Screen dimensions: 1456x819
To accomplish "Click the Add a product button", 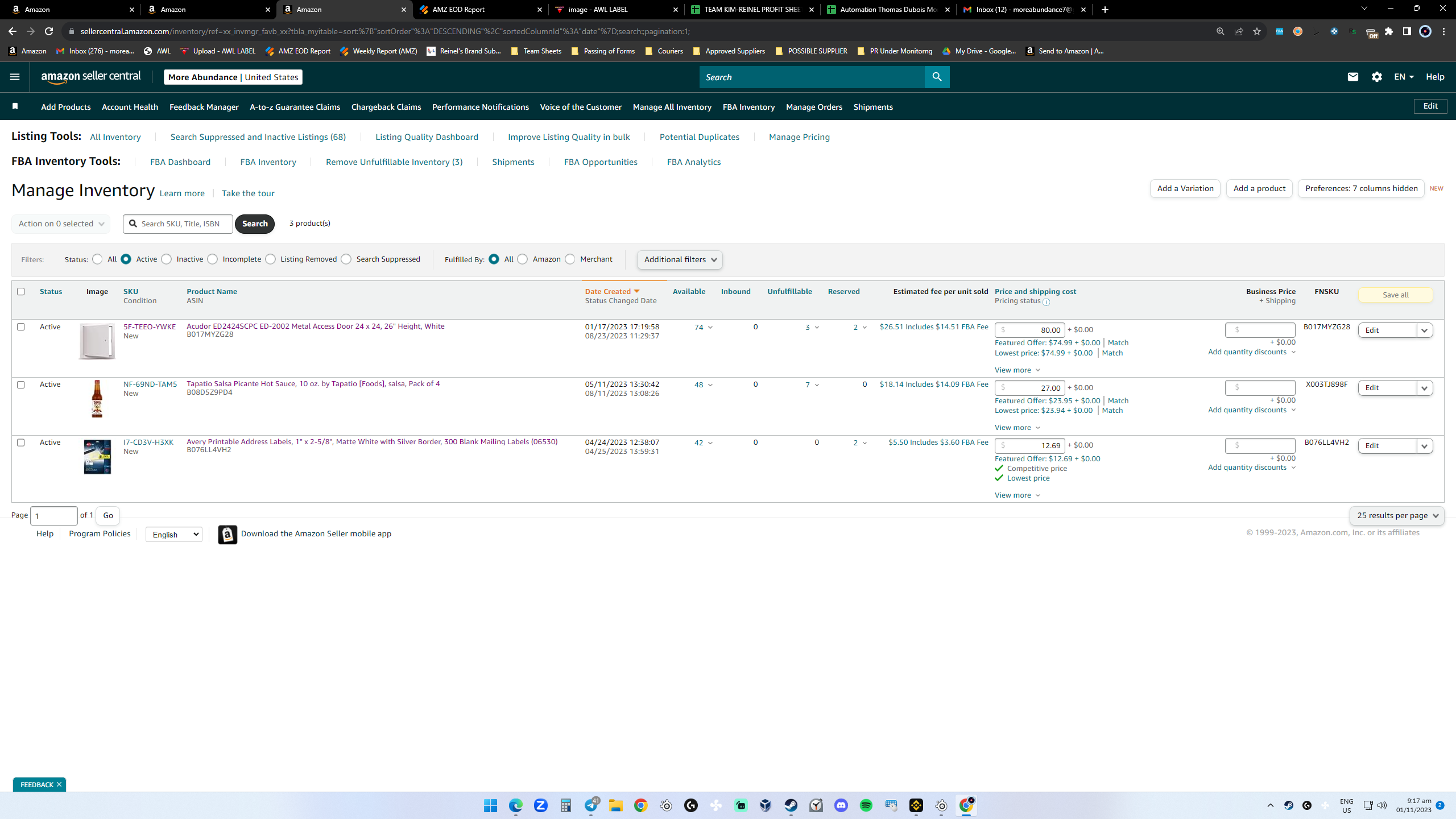I will click(x=1259, y=189).
